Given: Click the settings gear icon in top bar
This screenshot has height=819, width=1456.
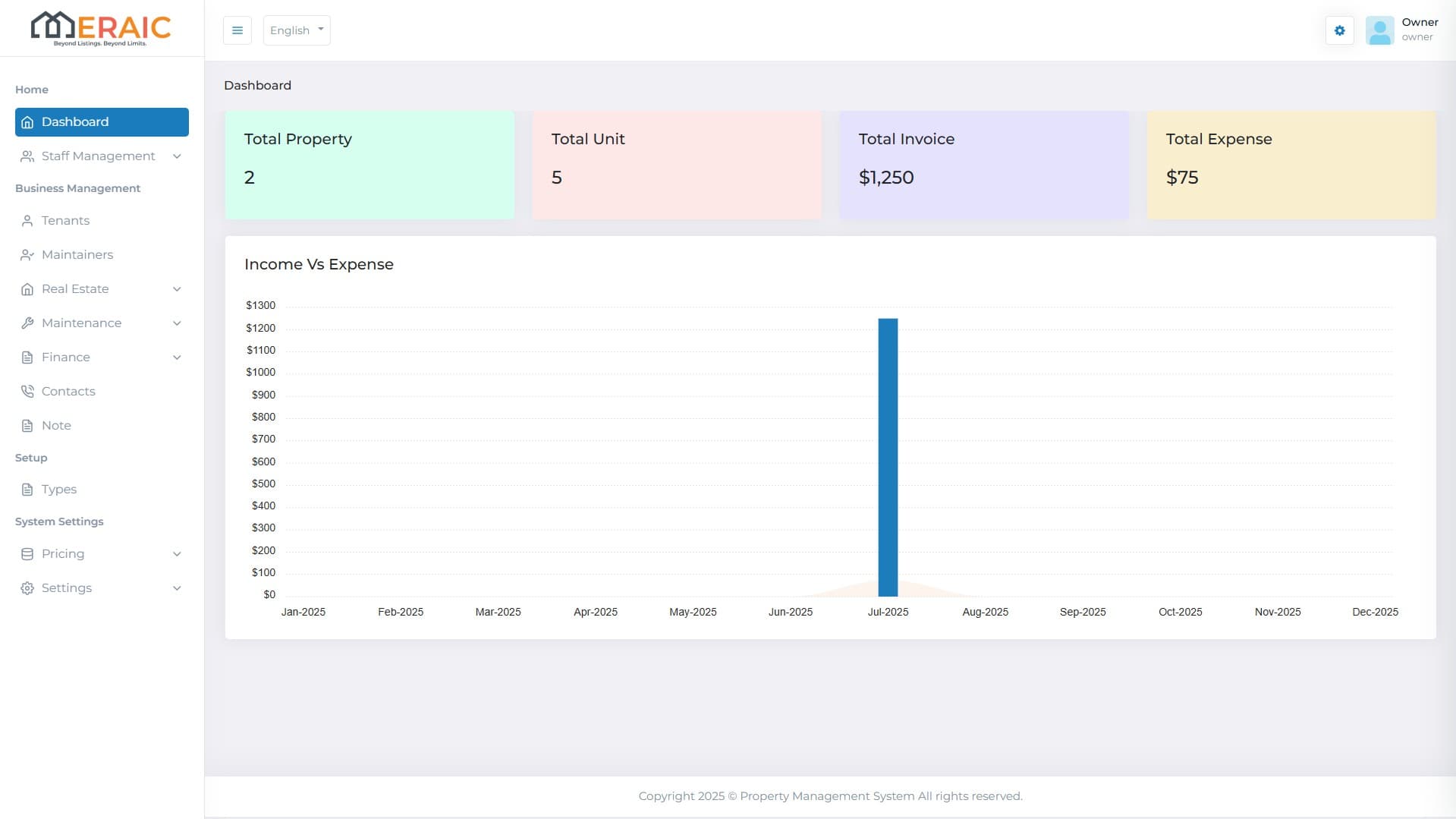Looking at the screenshot, I should click(x=1339, y=30).
